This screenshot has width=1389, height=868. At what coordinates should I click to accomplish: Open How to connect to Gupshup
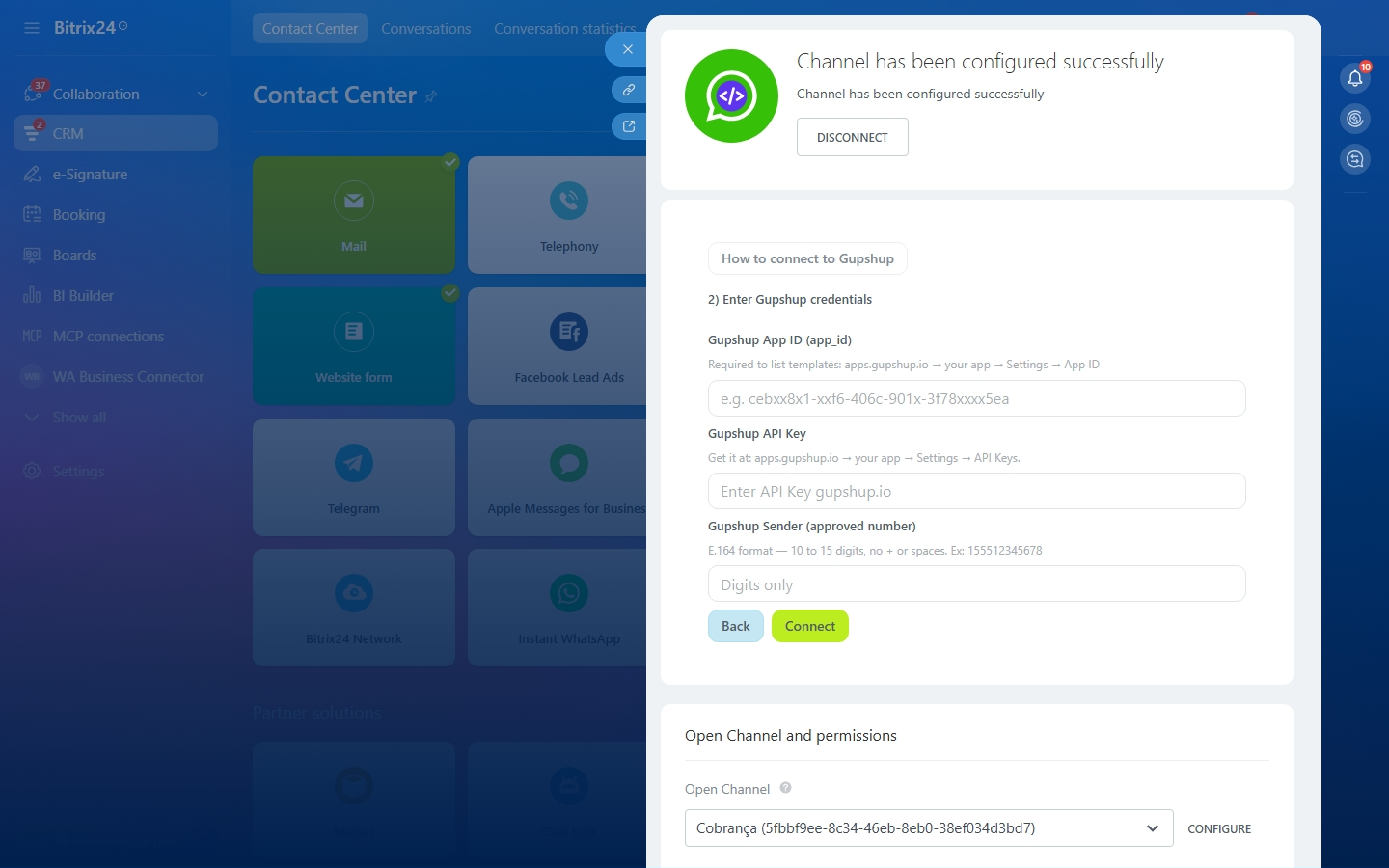pyautogui.click(x=807, y=258)
